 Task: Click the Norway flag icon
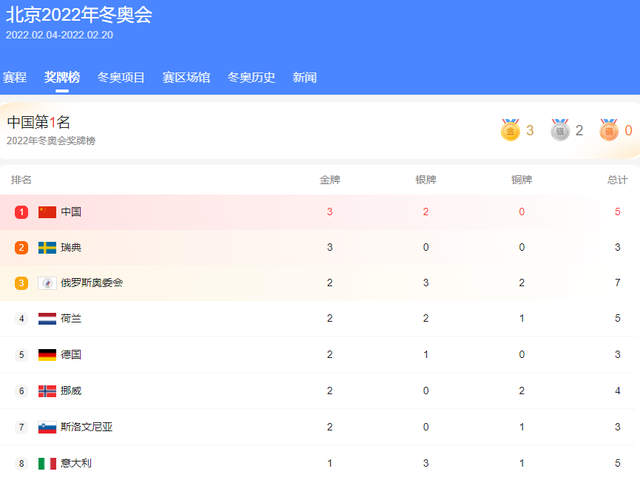[x=47, y=391]
